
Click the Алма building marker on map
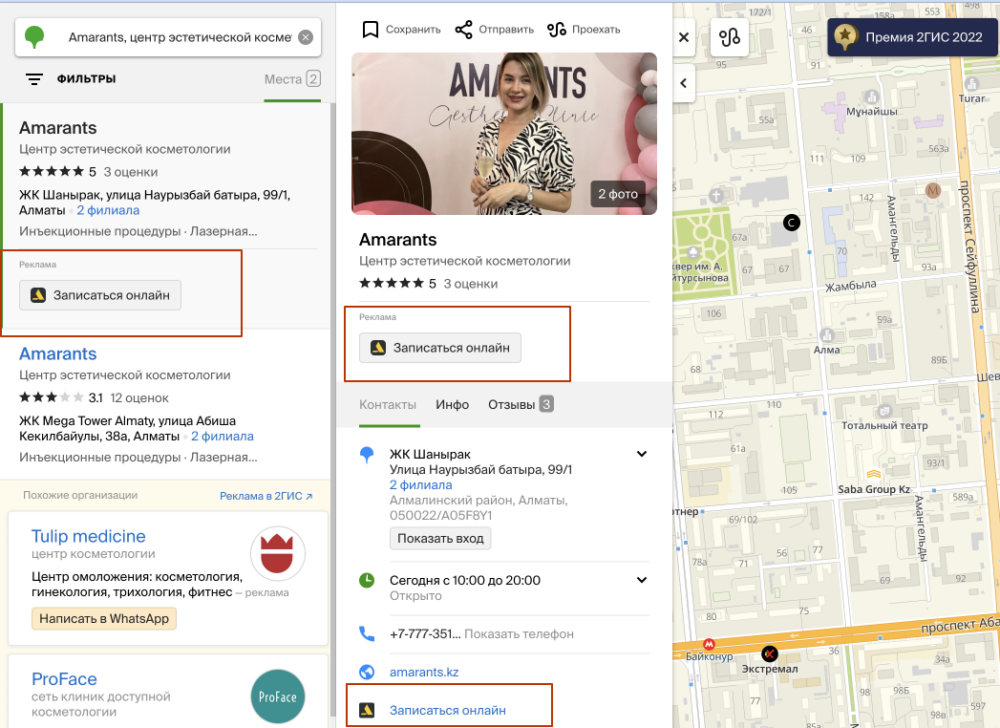pos(827,335)
